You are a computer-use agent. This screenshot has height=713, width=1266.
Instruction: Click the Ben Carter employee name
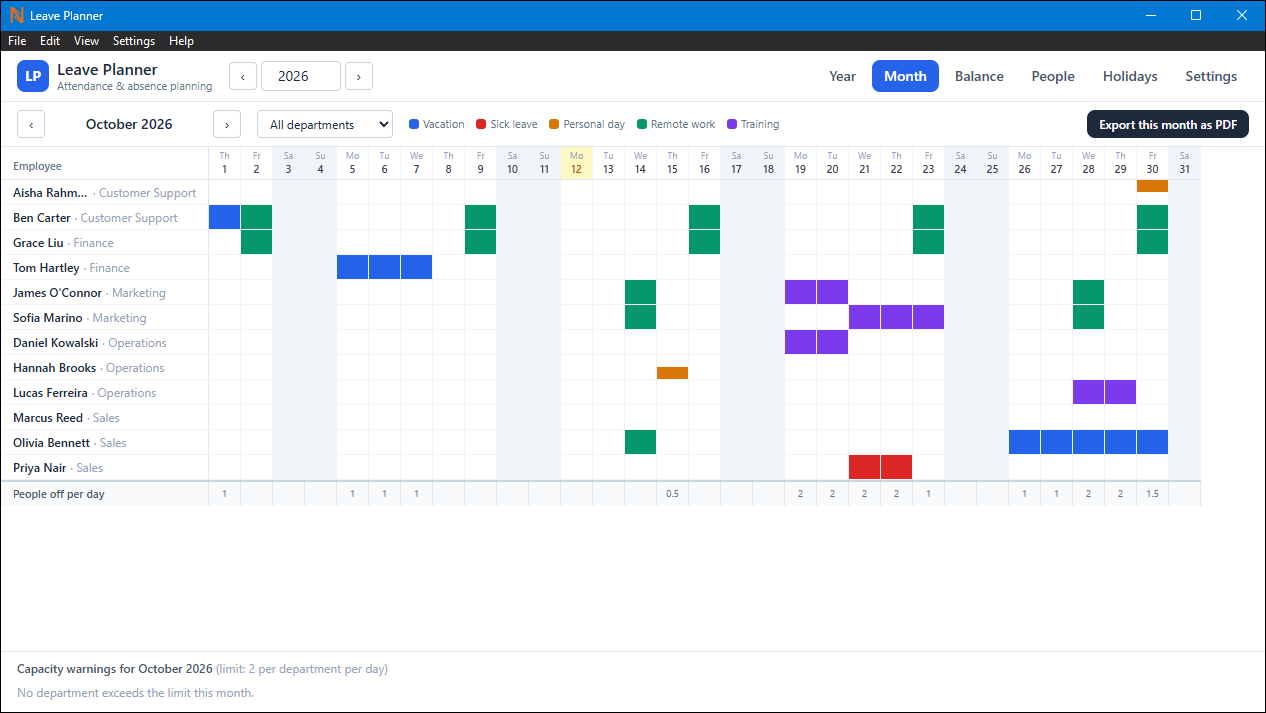tap(42, 218)
